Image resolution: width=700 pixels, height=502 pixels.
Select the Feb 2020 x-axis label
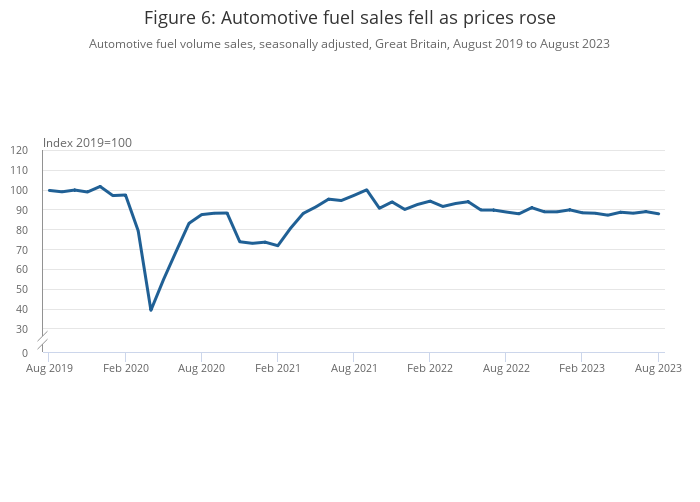pos(125,368)
